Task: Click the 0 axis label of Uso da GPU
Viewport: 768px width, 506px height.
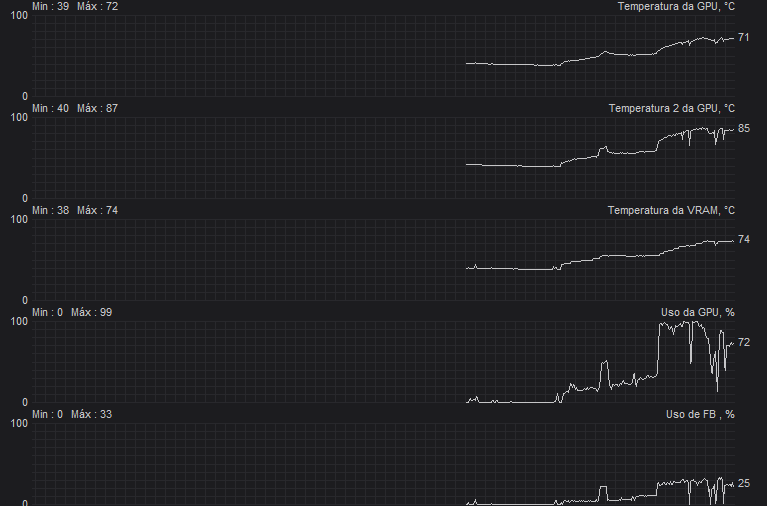Action: pos(25,403)
